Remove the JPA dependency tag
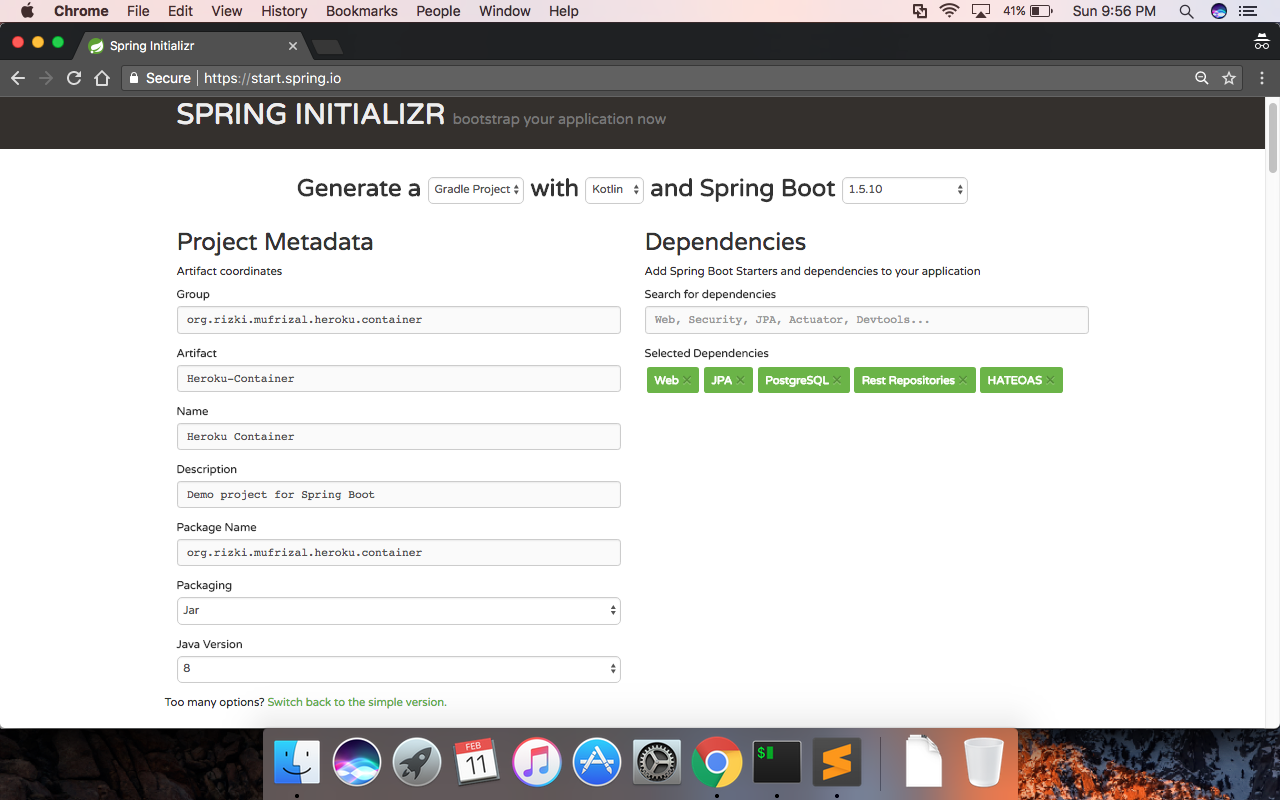Image resolution: width=1280 pixels, height=800 pixels. coord(741,381)
